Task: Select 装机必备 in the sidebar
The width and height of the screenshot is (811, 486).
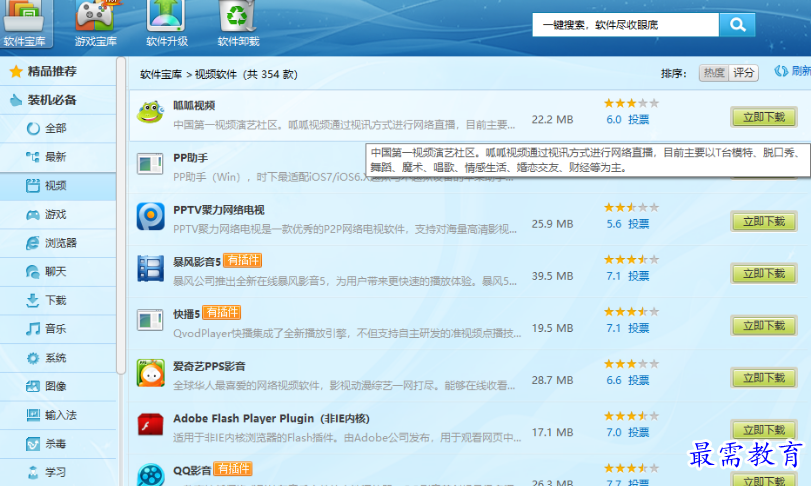Action: [58, 100]
